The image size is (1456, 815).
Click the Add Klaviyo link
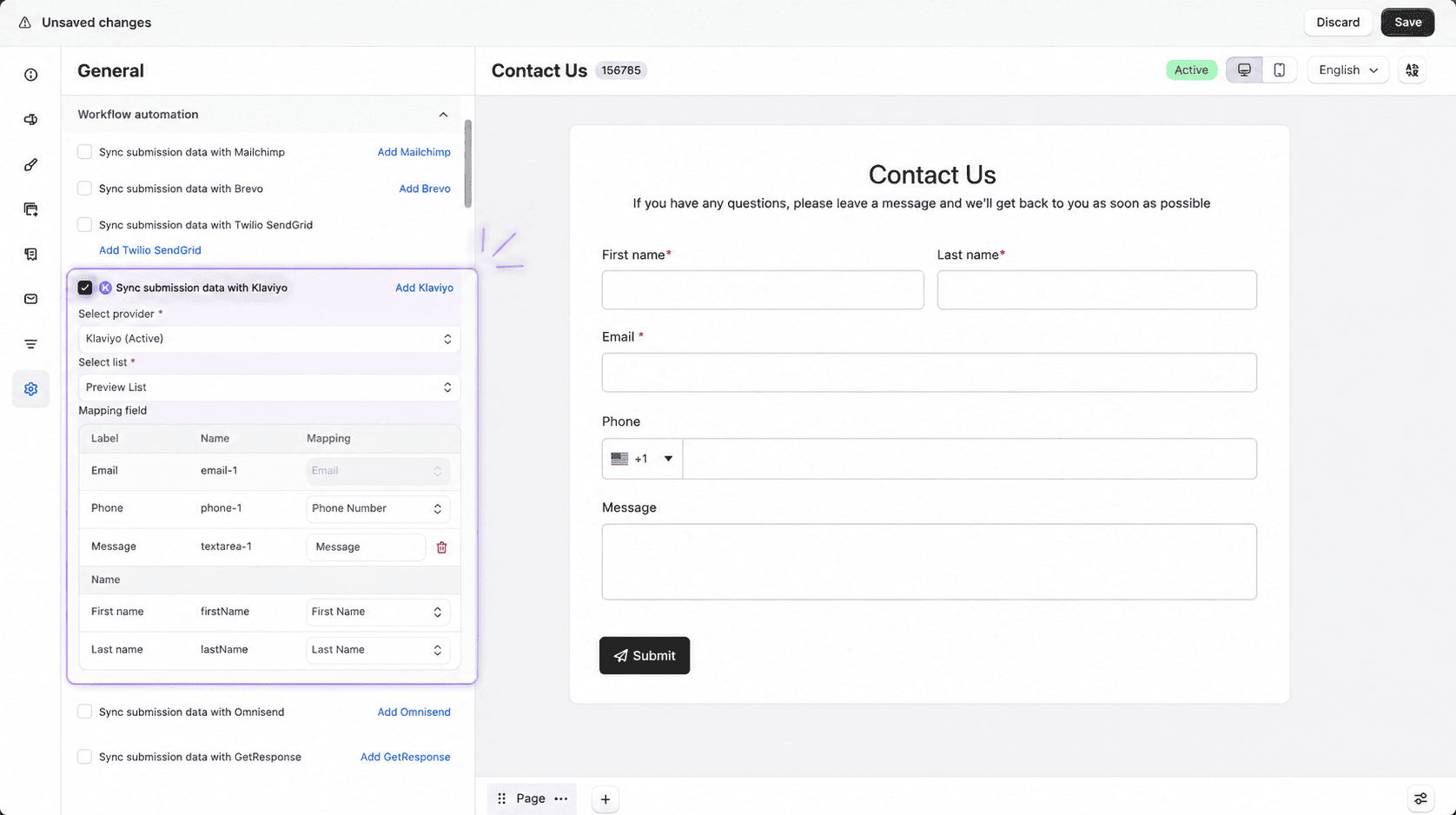click(x=424, y=288)
